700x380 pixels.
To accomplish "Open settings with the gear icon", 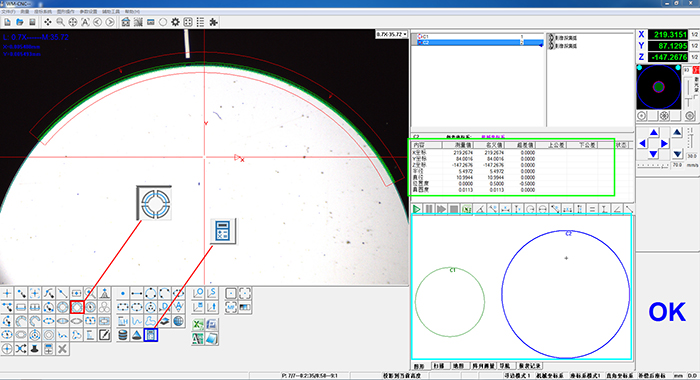I will pos(175,22).
